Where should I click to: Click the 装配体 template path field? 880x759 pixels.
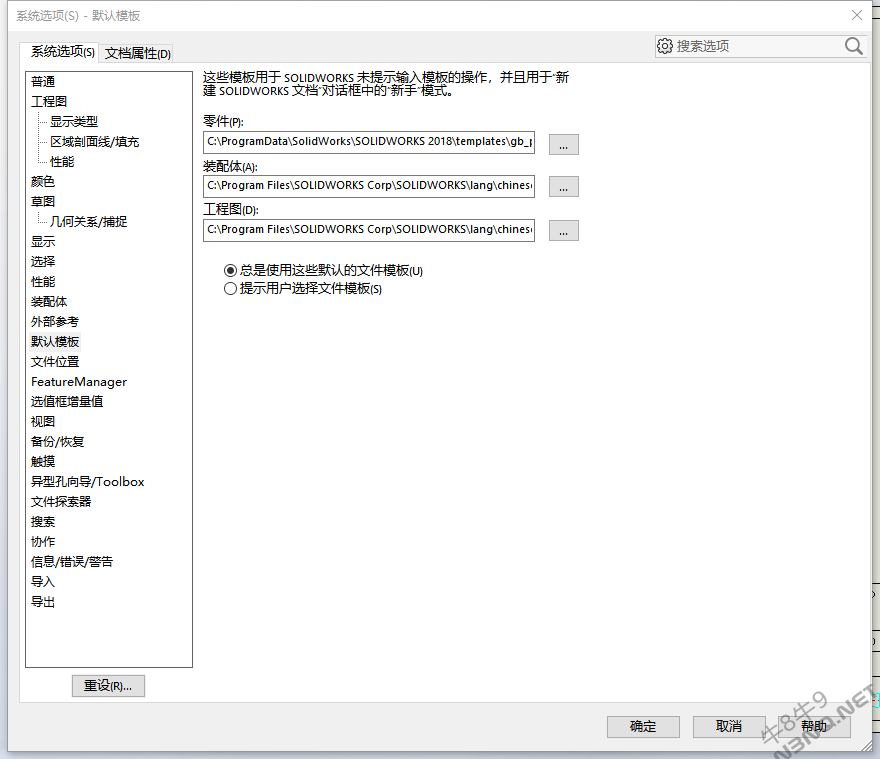(x=369, y=186)
